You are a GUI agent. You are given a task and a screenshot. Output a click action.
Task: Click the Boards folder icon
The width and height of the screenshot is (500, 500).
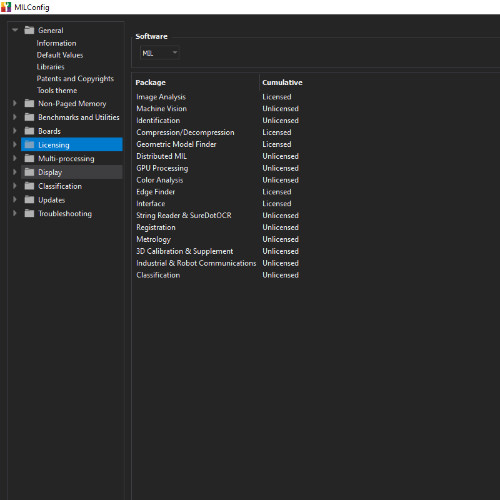tap(29, 131)
